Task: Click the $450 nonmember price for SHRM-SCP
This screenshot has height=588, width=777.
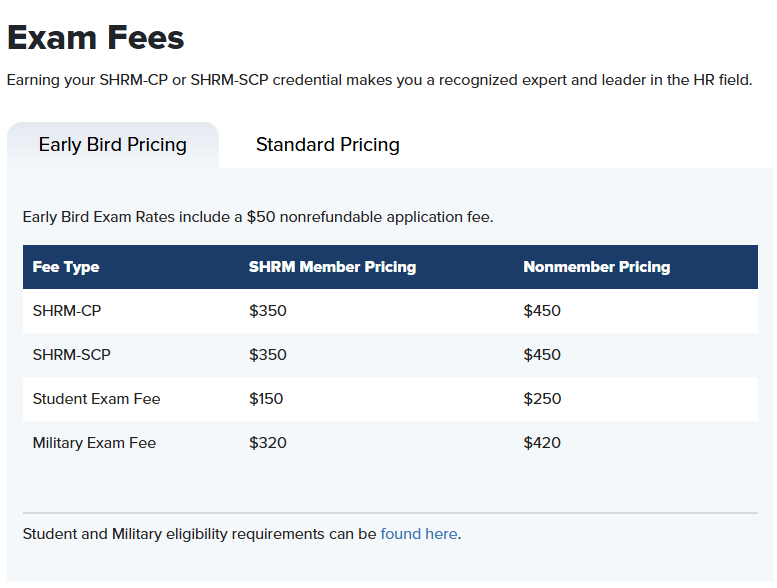Action: click(542, 355)
